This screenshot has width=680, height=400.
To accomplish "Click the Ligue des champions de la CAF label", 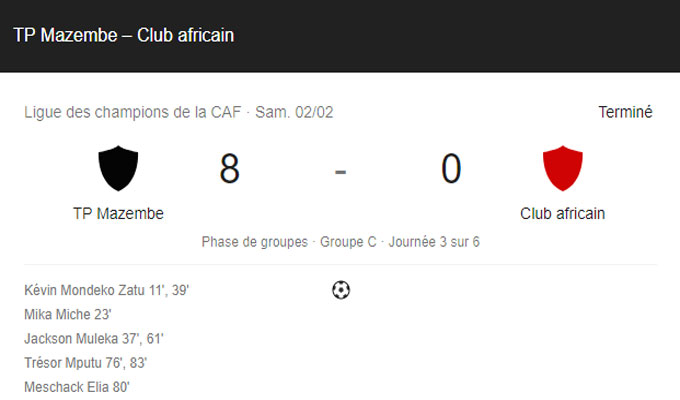I will coord(132,112).
